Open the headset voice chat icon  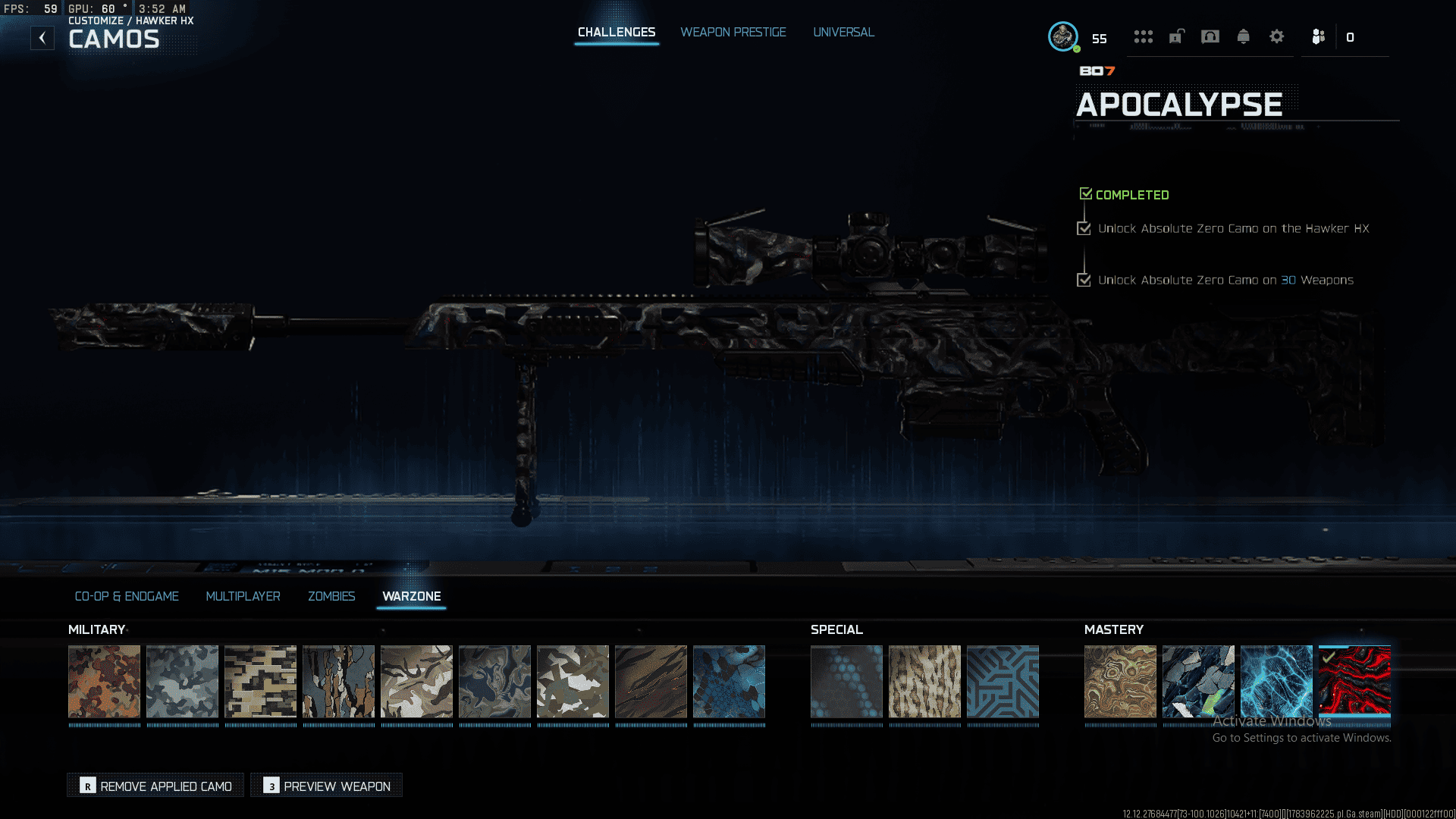pyautogui.click(x=1210, y=36)
